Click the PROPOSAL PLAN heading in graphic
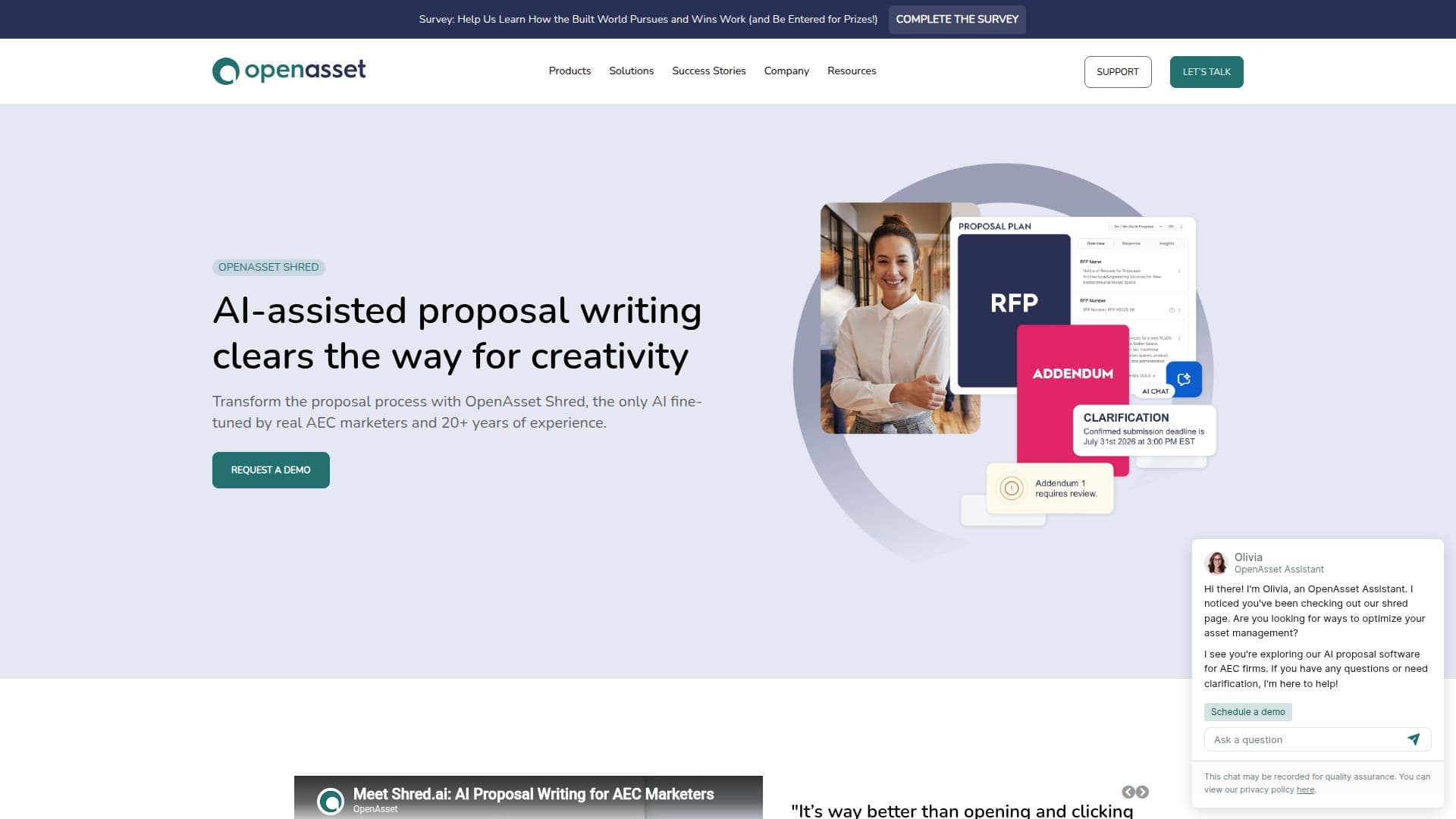 pos(994,226)
